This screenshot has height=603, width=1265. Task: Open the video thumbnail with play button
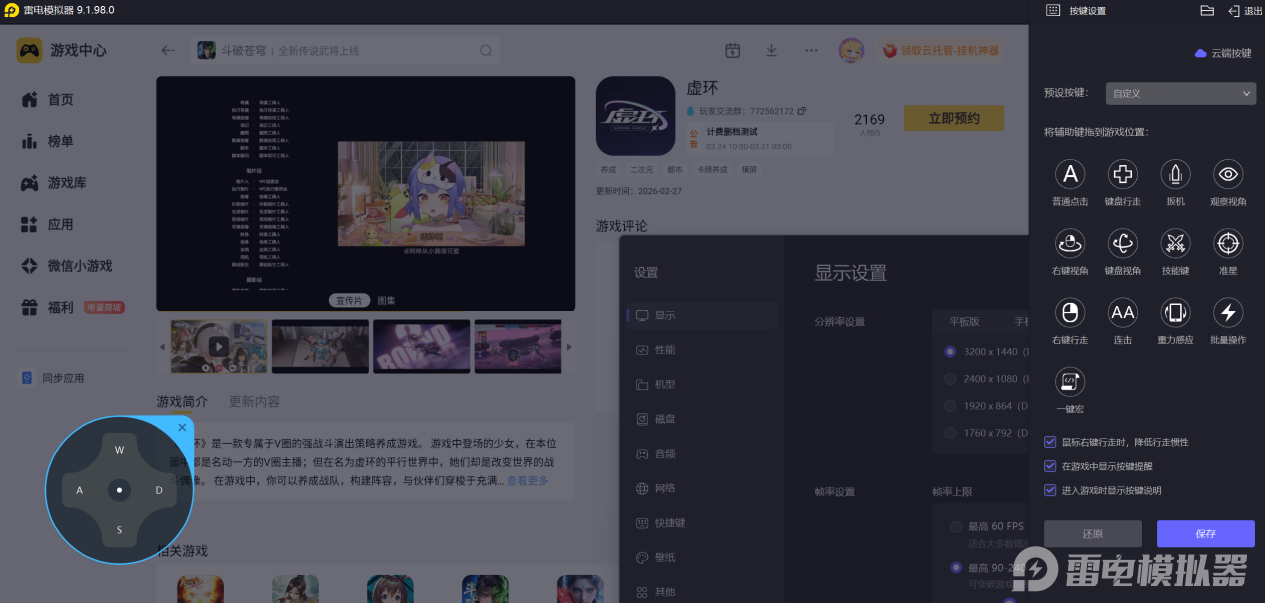tap(218, 347)
